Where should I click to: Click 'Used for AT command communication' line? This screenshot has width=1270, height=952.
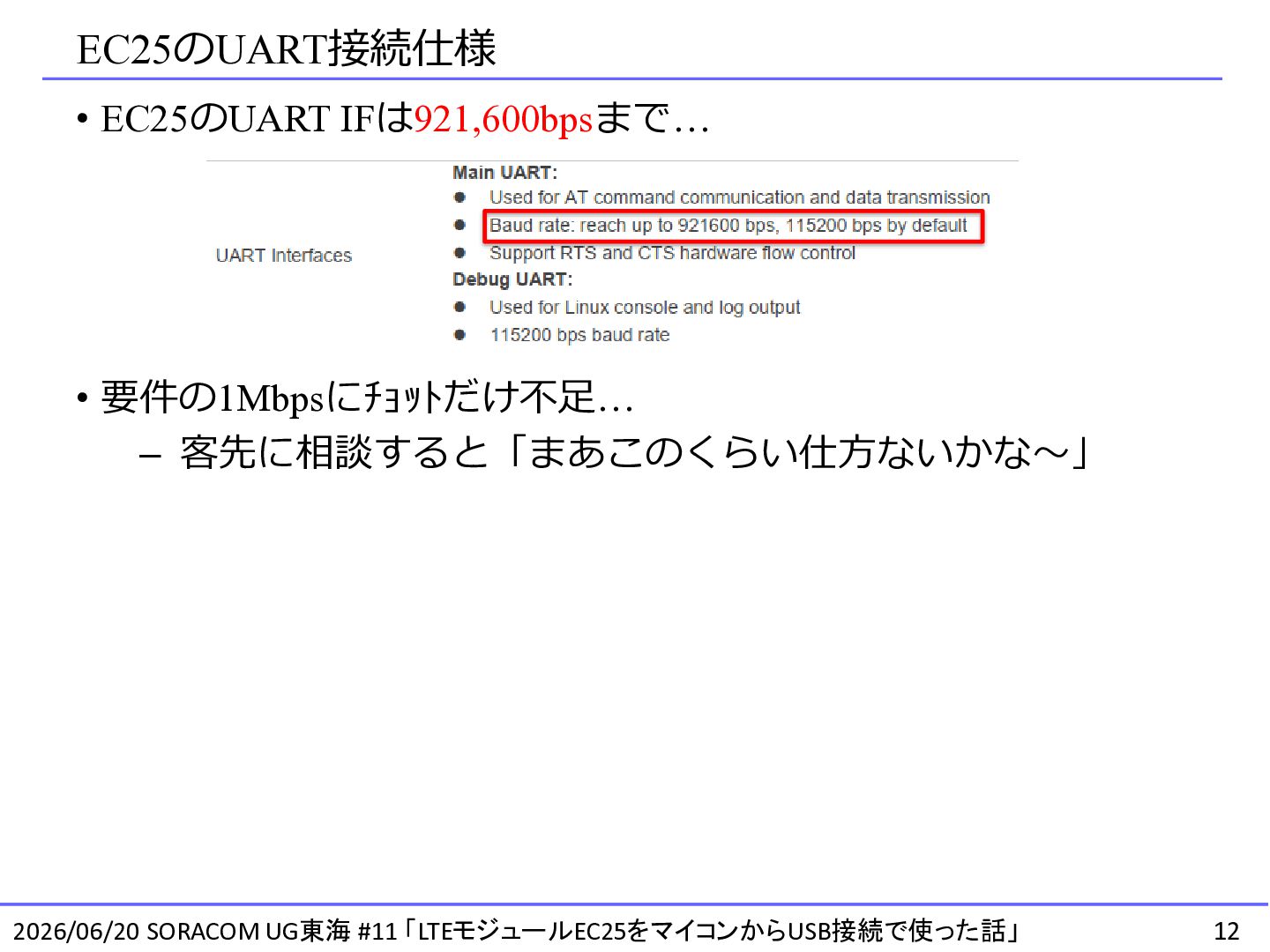(x=740, y=197)
